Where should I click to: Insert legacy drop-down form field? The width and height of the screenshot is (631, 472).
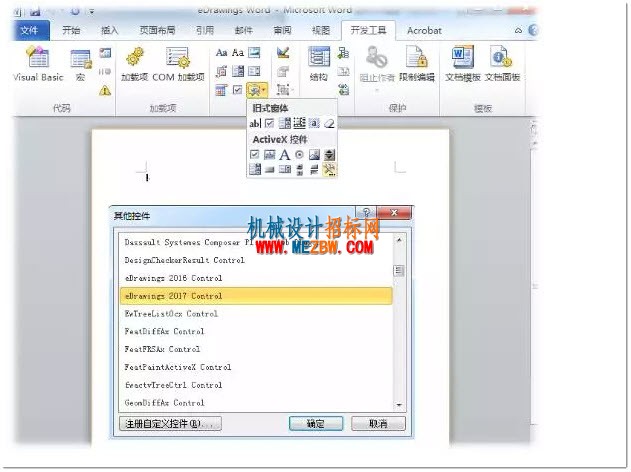click(285, 123)
